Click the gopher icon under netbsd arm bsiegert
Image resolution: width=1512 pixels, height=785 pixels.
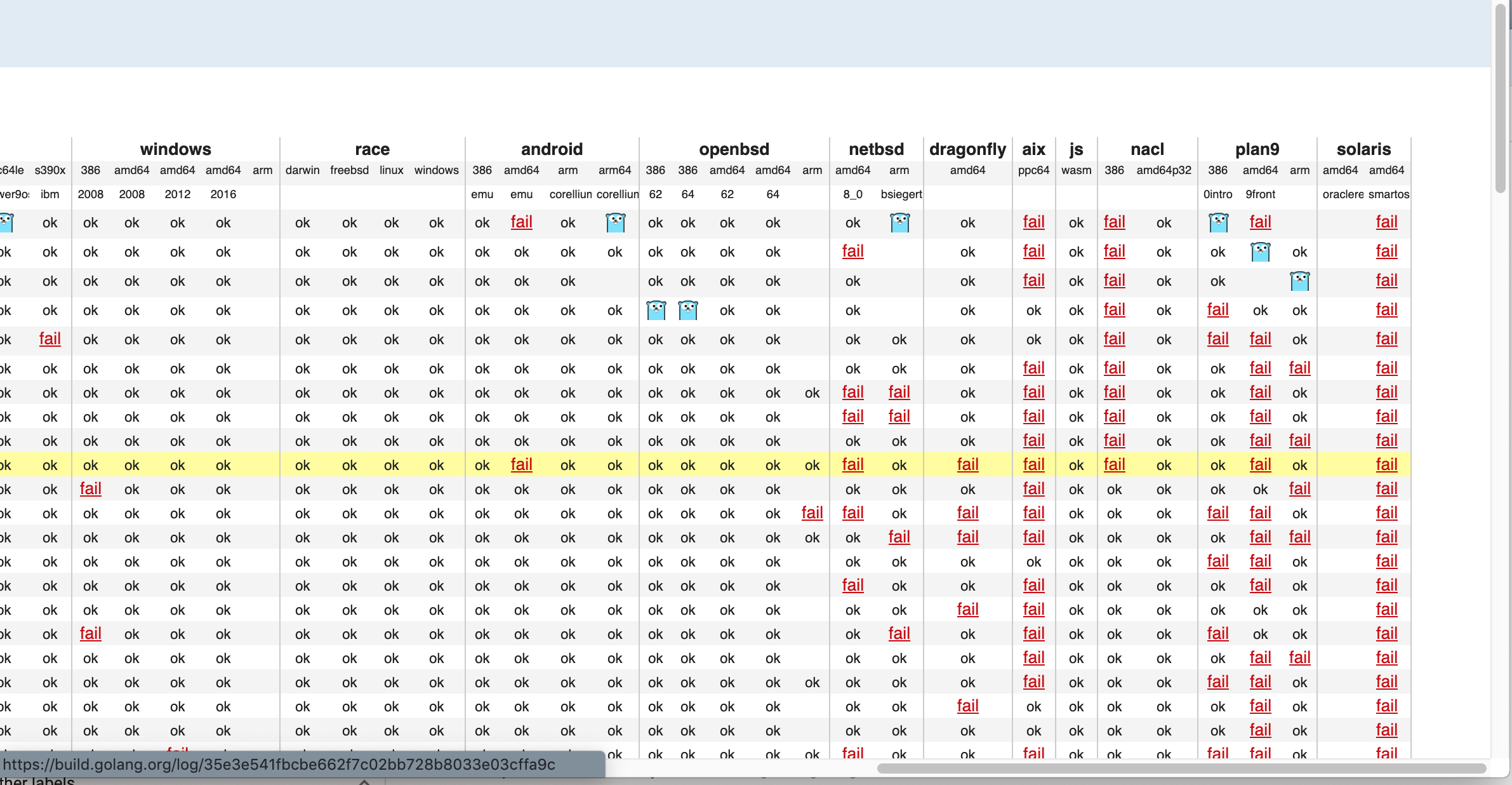pyautogui.click(x=899, y=223)
